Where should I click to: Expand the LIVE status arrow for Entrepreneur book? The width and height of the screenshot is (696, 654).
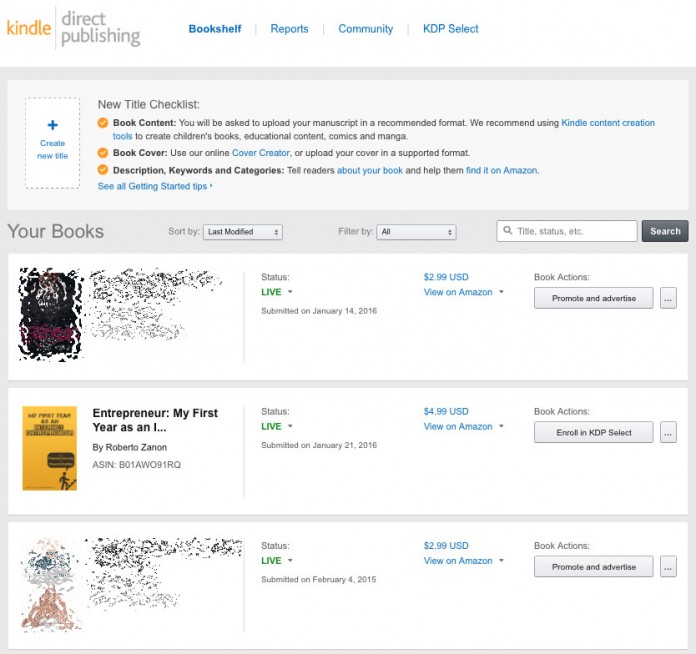point(290,427)
